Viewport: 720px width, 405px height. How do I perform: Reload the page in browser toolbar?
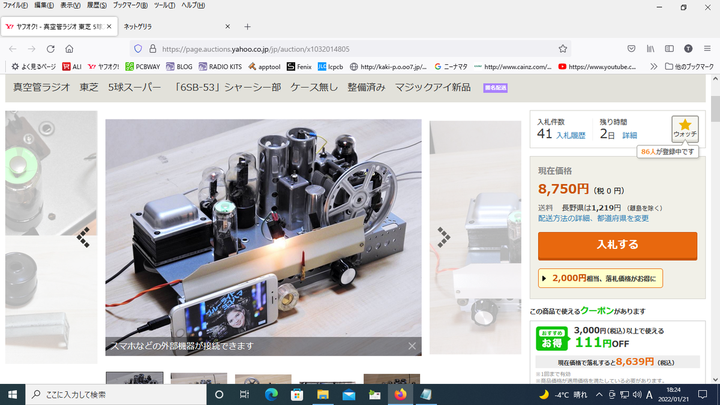[x=50, y=48]
